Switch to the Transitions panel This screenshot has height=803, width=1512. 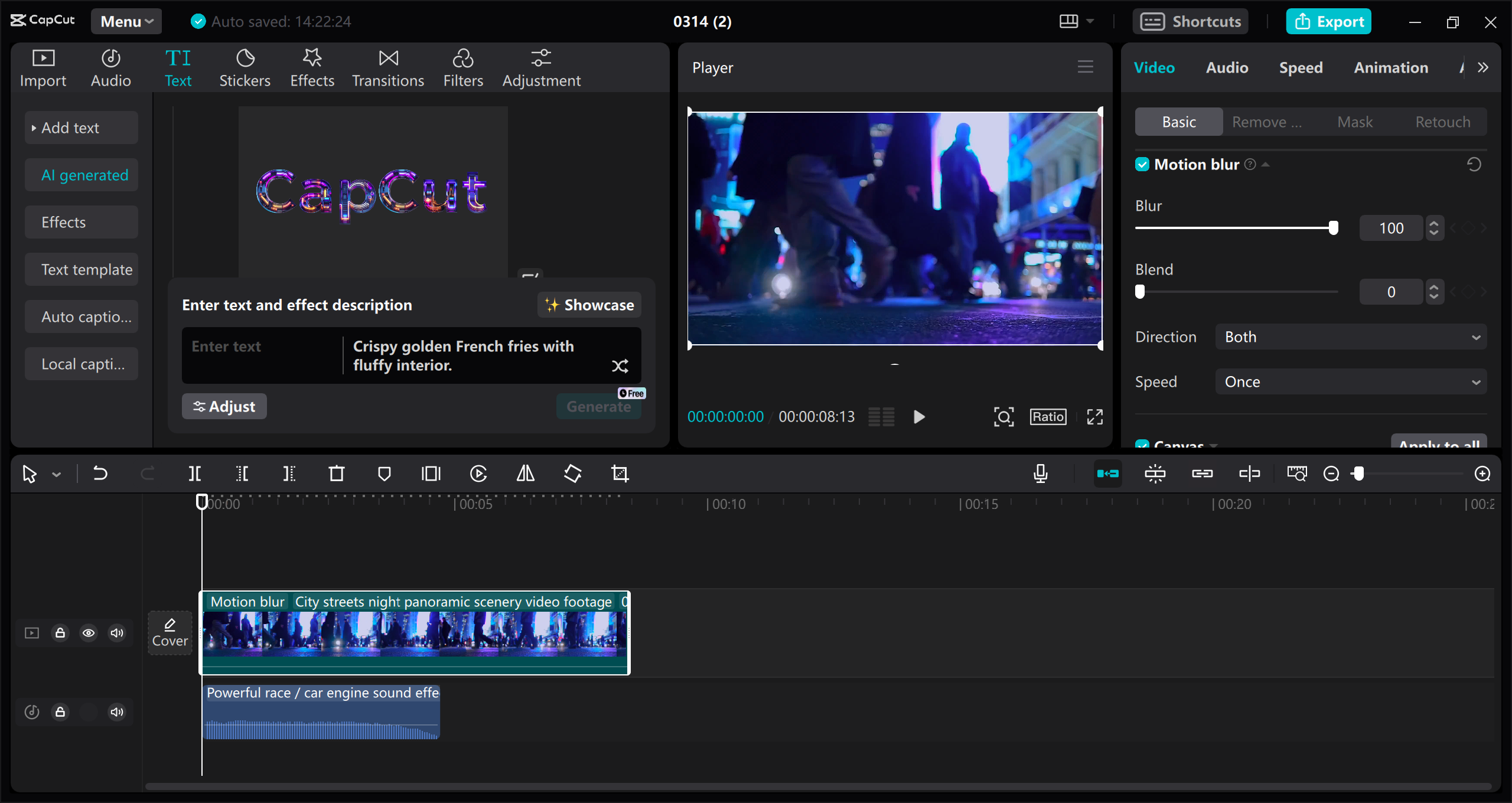(387, 67)
